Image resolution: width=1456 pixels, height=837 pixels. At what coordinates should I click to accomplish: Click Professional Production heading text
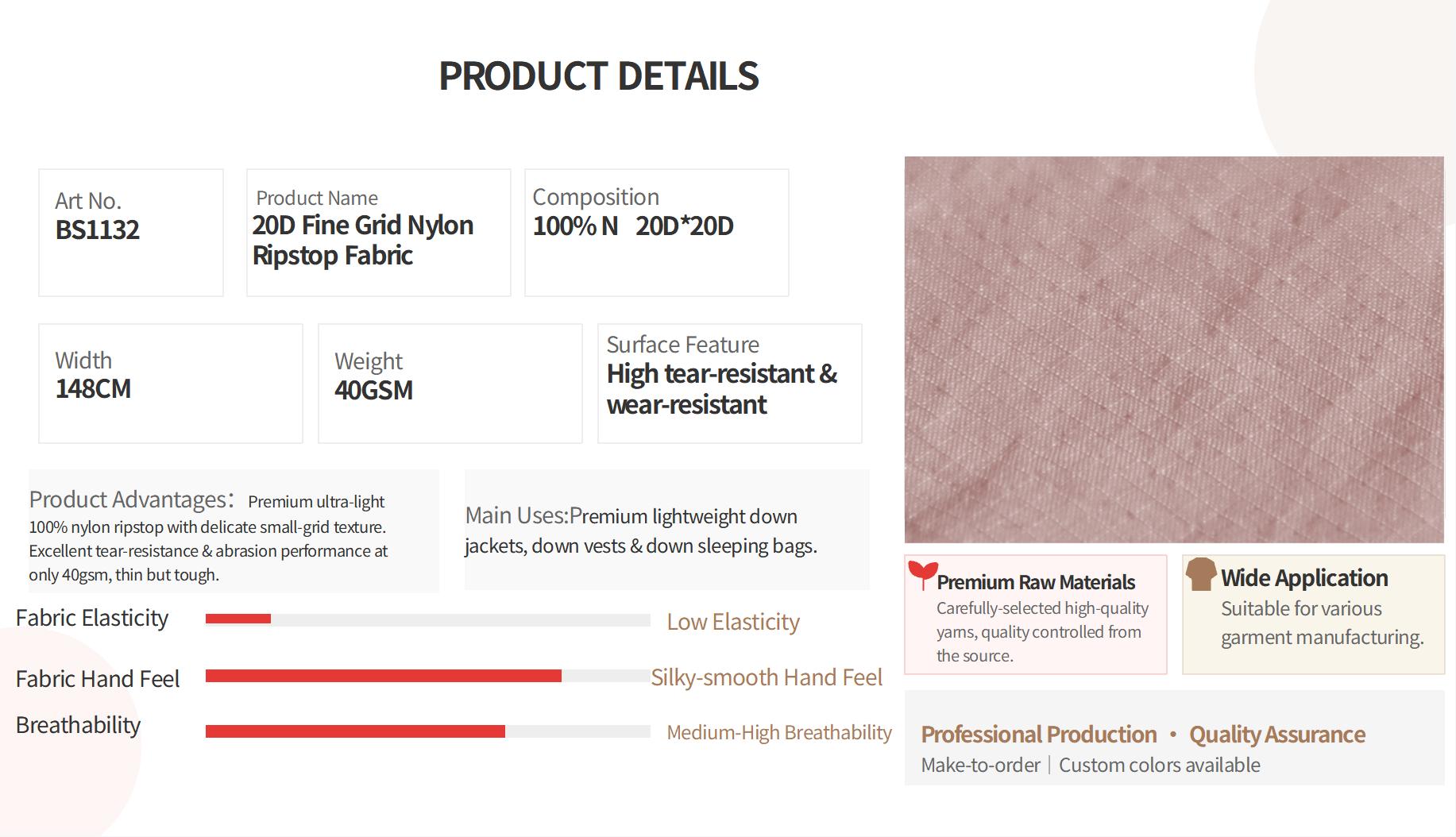point(1039,735)
